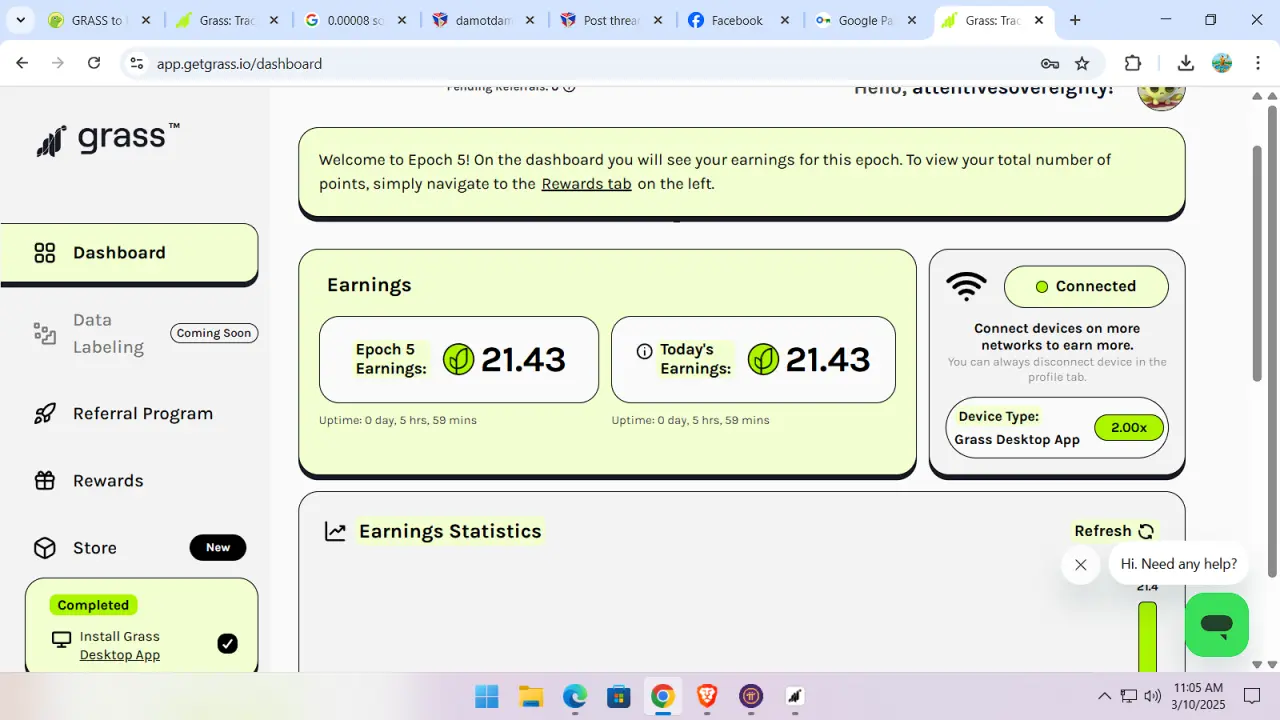View site information icon in address bar
This screenshot has width=1280, height=720.
(x=137, y=63)
